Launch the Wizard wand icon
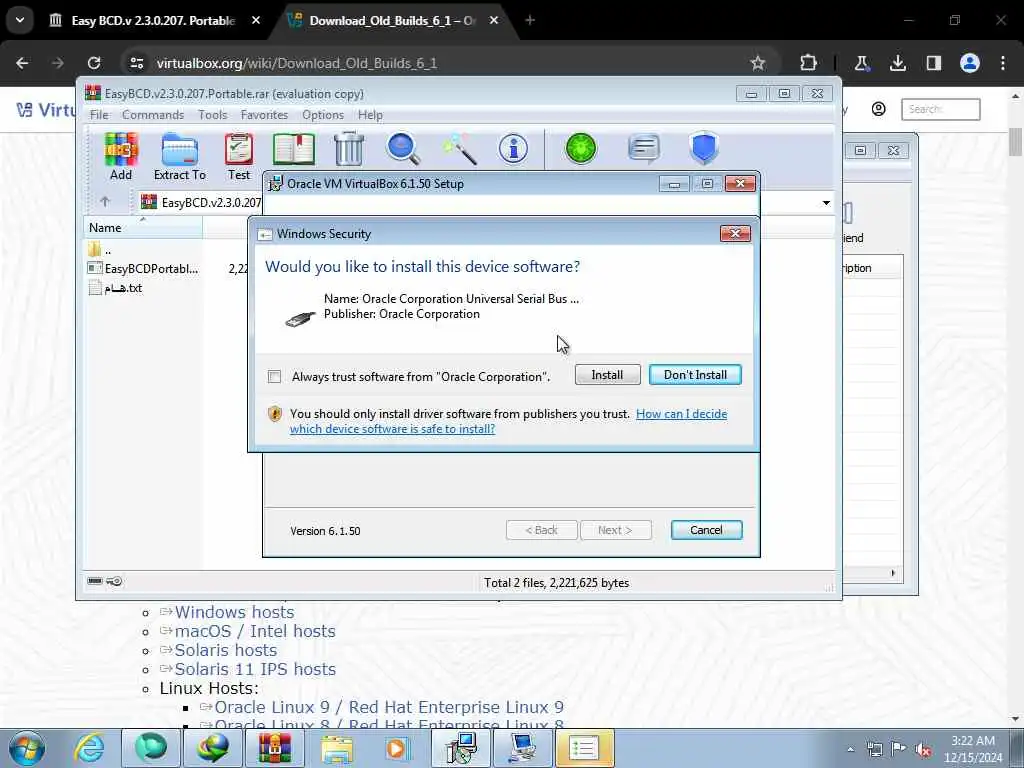This screenshot has width=1024, height=768. click(x=459, y=150)
